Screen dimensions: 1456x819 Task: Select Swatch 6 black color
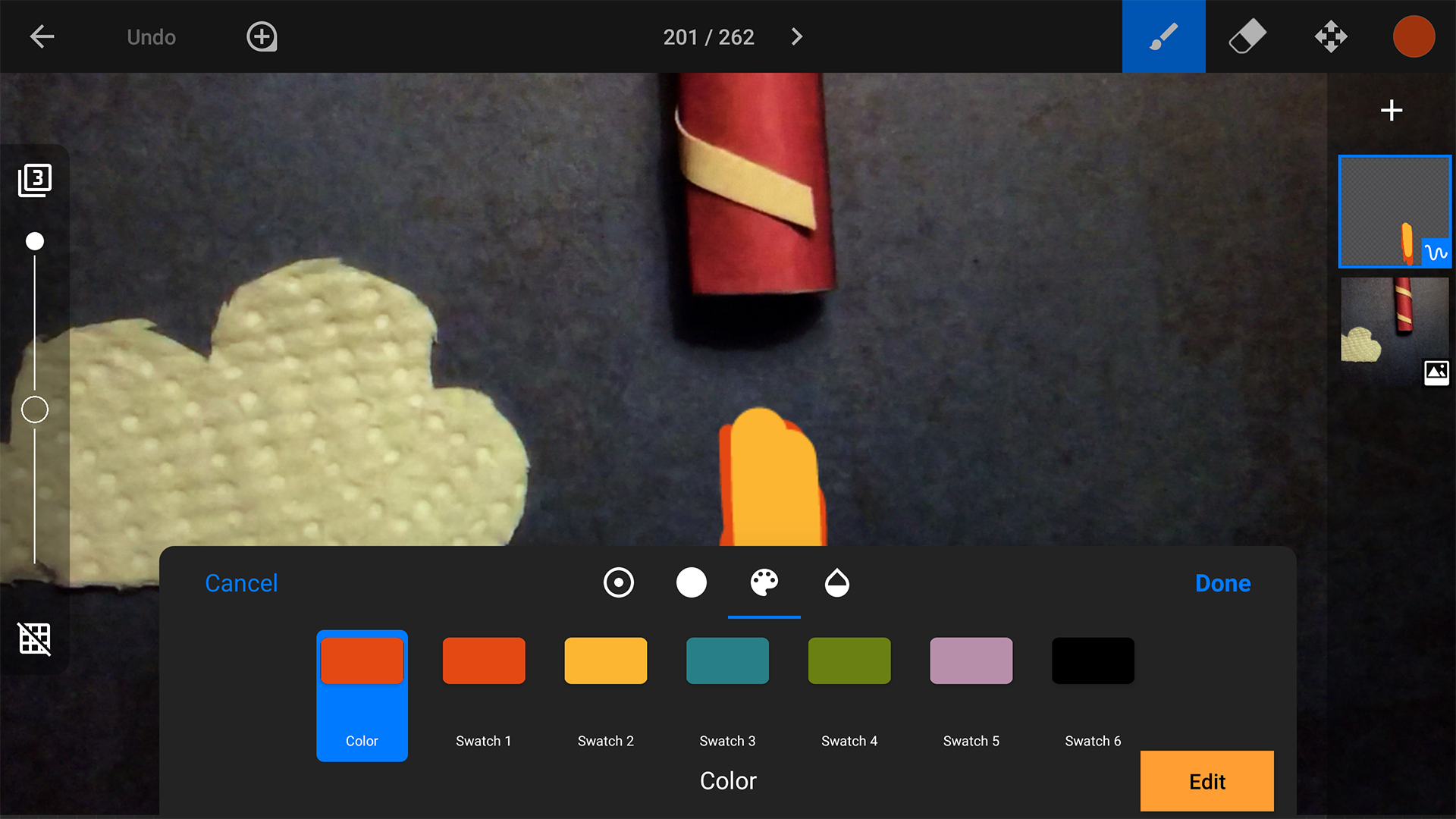(1092, 661)
